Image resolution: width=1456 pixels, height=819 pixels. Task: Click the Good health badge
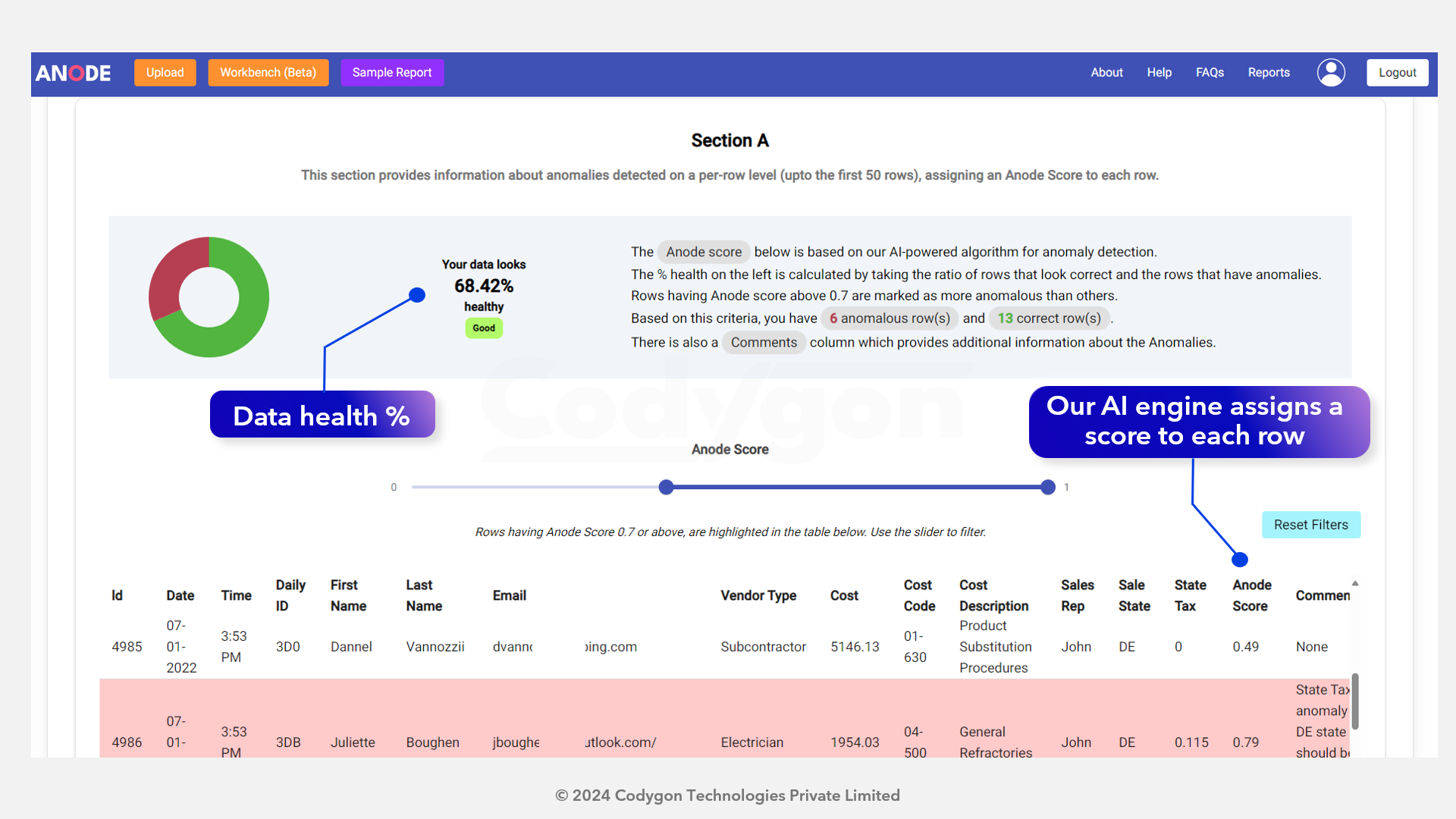(484, 328)
